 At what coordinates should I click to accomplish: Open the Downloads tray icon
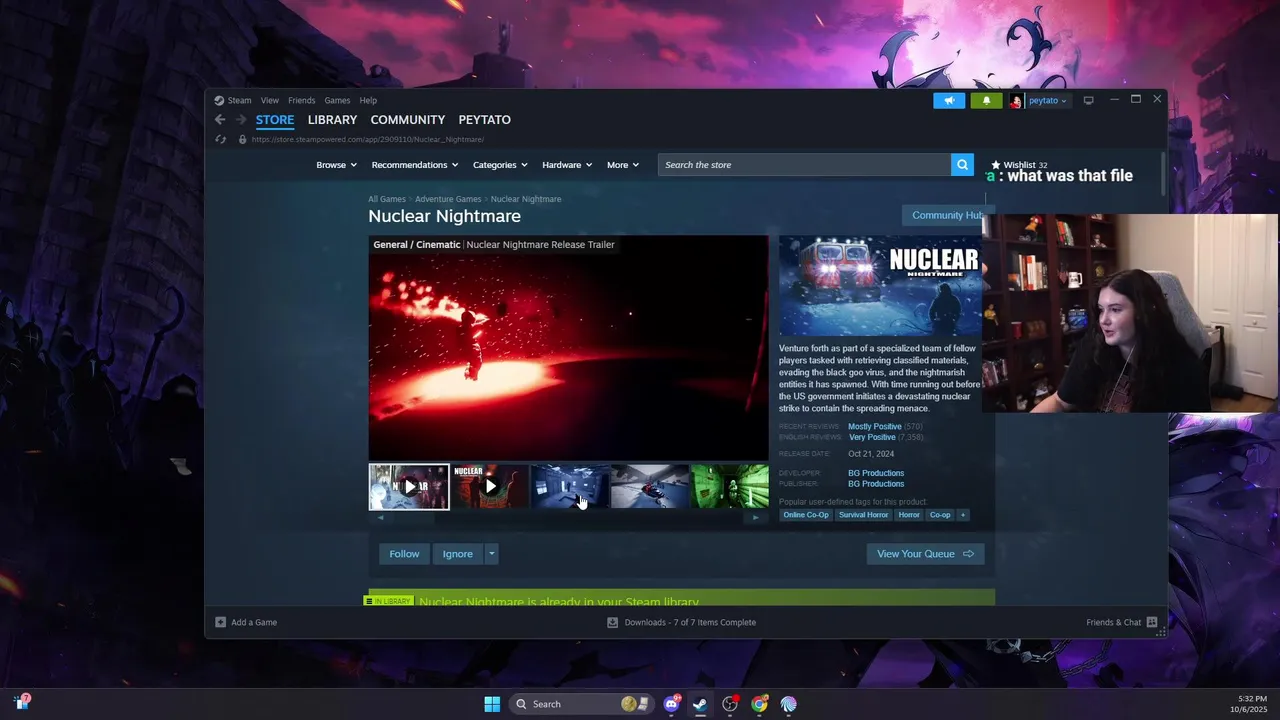(x=613, y=622)
